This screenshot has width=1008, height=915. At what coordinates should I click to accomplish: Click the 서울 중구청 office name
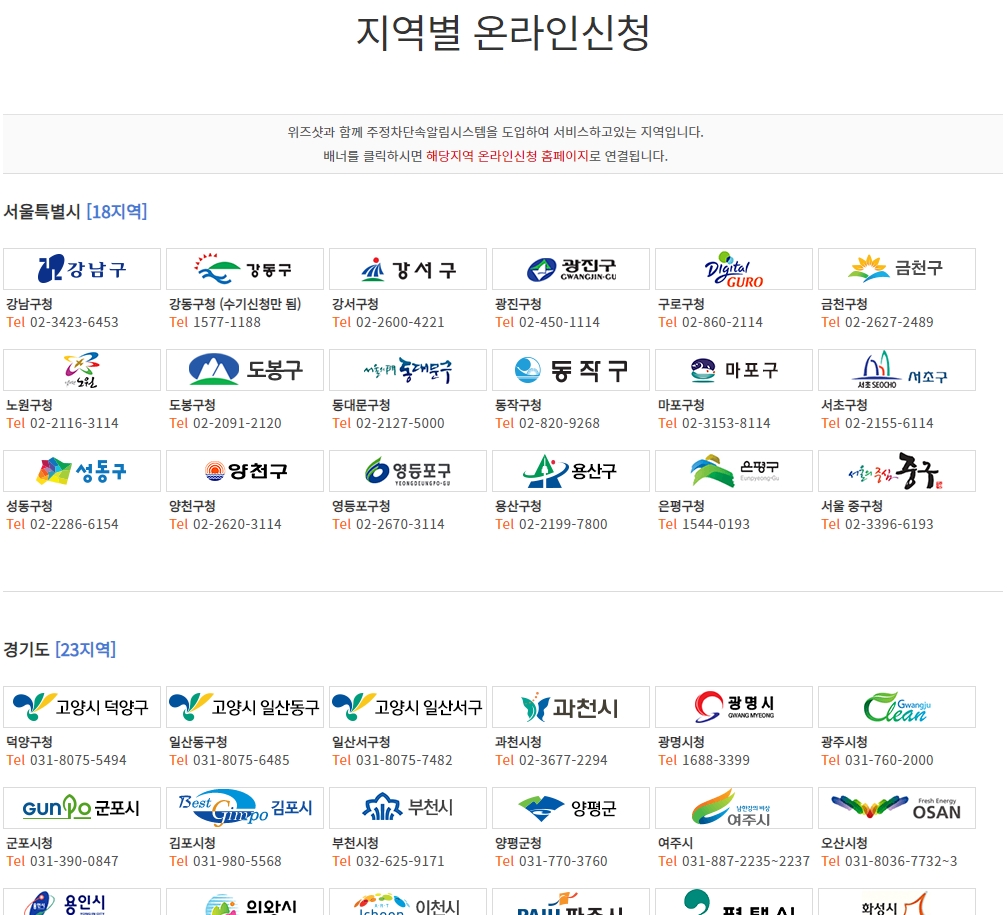click(x=852, y=506)
